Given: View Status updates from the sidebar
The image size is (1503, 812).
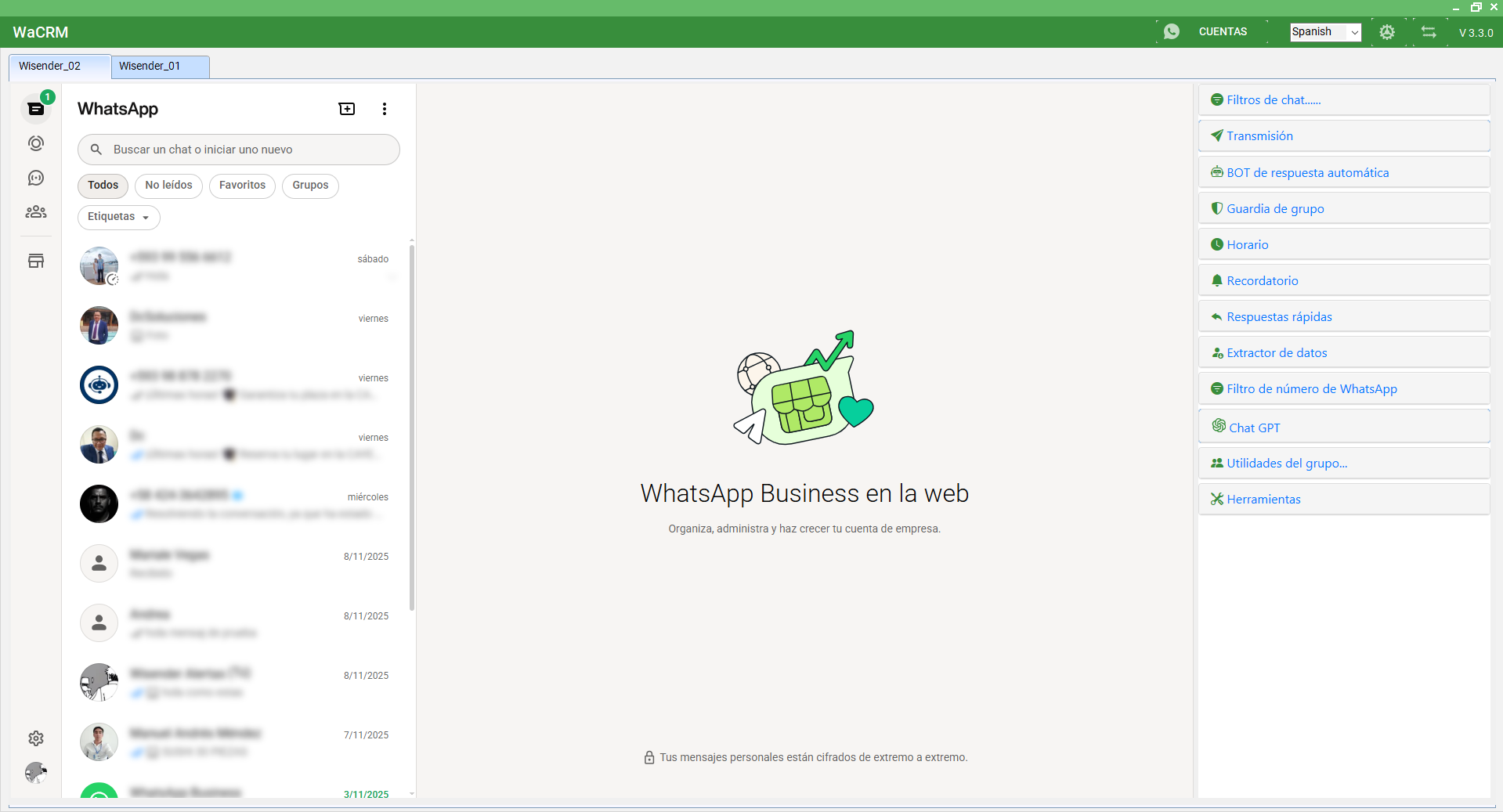Looking at the screenshot, I should tap(36, 143).
